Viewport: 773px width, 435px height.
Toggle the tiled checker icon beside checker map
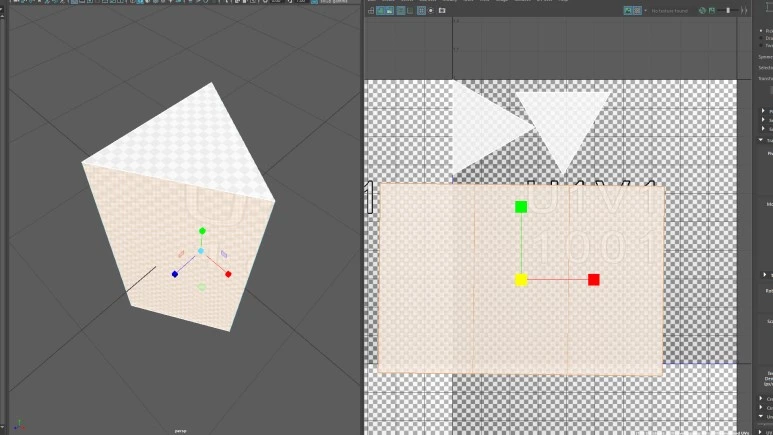pos(637,11)
